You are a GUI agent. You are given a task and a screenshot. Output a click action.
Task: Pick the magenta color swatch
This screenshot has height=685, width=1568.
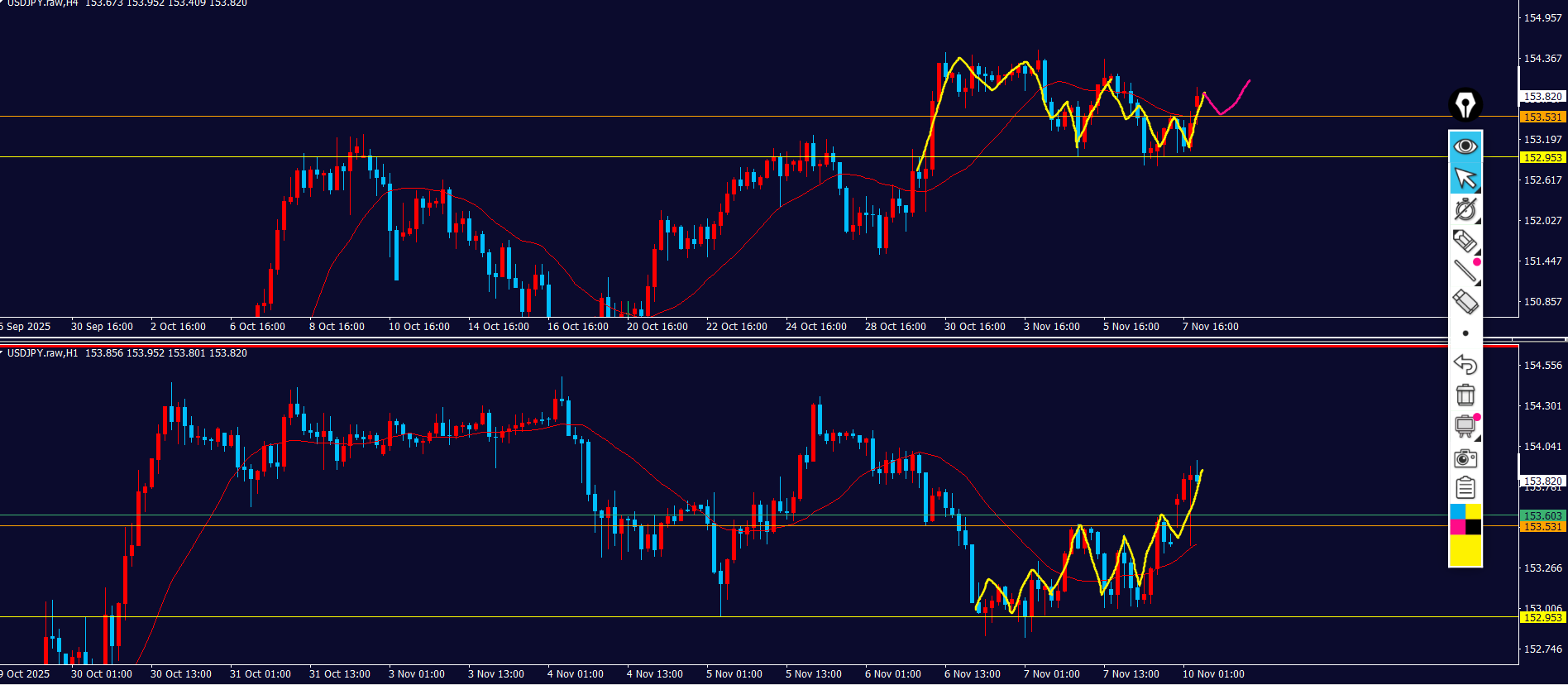coord(1457,527)
